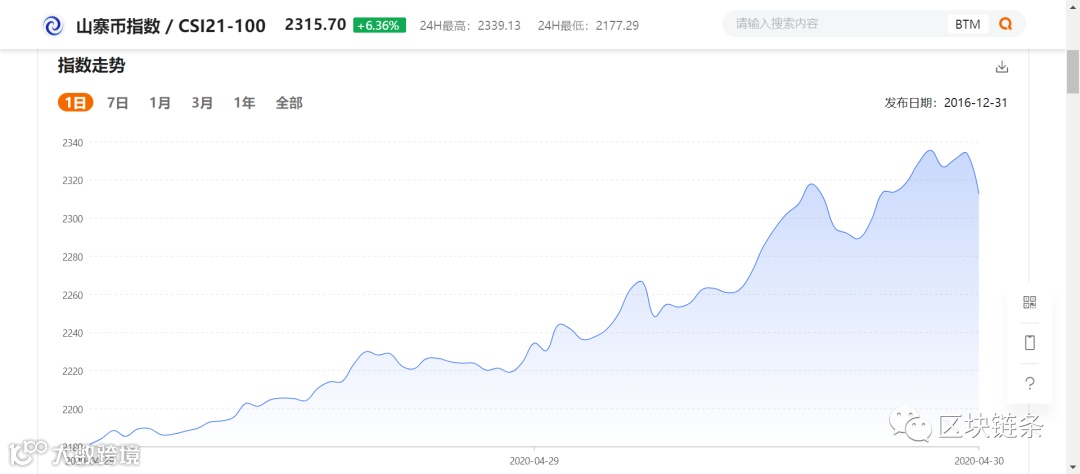Click the BTM search suggestion tag
Screen dimensions: 1080x474
[x=968, y=24]
